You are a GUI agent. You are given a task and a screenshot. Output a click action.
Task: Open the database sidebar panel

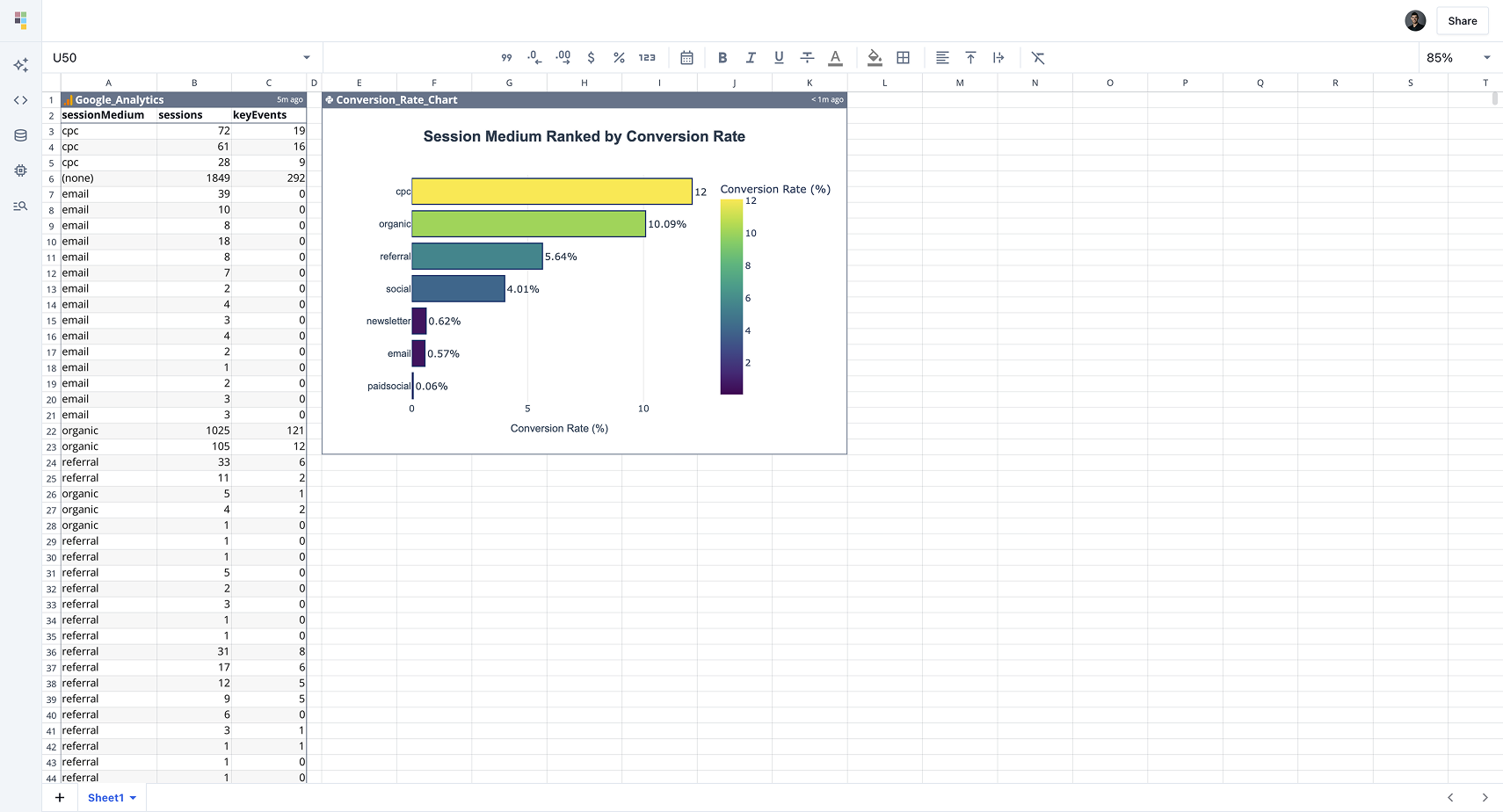coord(20,135)
